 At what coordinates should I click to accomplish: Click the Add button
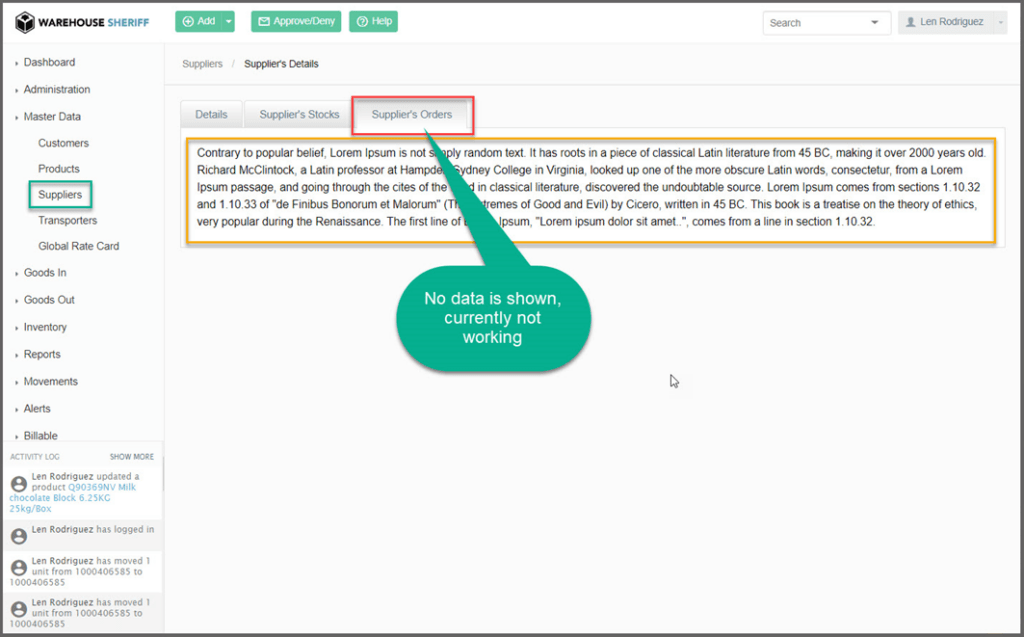[x=198, y=22]
